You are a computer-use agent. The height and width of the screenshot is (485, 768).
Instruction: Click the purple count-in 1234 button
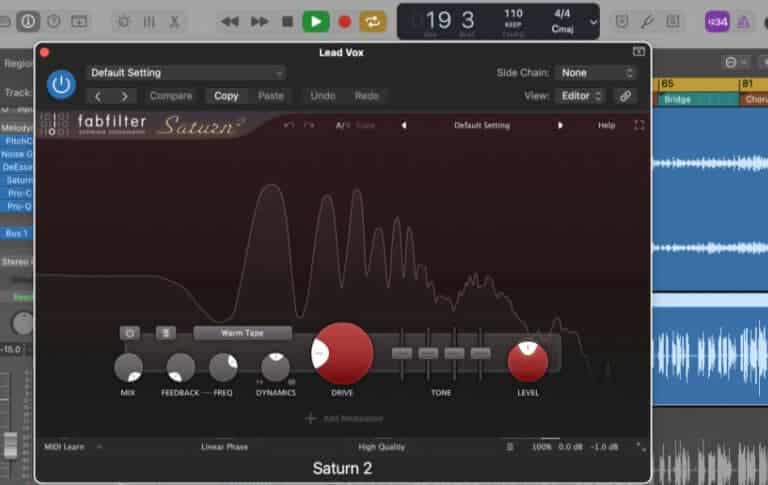click(x=717, y=22)
